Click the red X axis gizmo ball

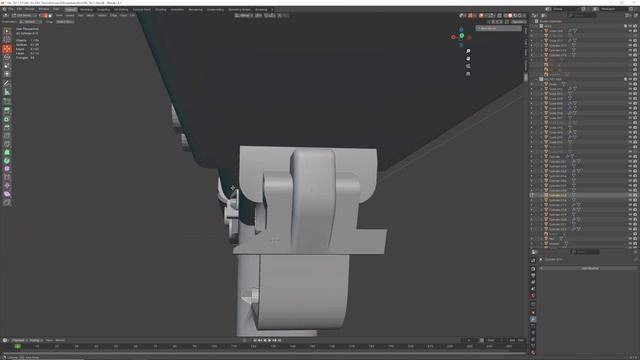click(453, 37)
